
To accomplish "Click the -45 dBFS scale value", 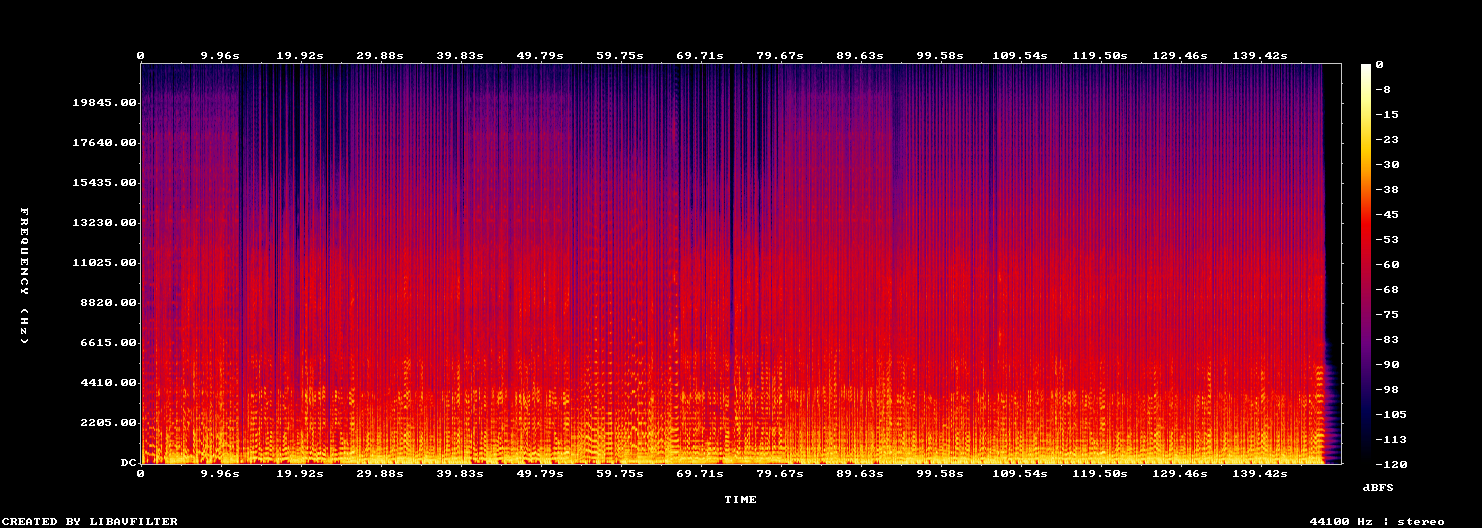I will [1388, 215].
